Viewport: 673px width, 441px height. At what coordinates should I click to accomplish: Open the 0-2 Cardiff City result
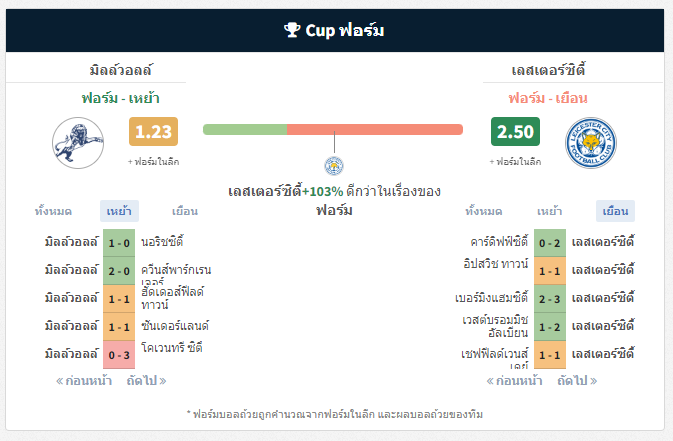click(550, 243)
